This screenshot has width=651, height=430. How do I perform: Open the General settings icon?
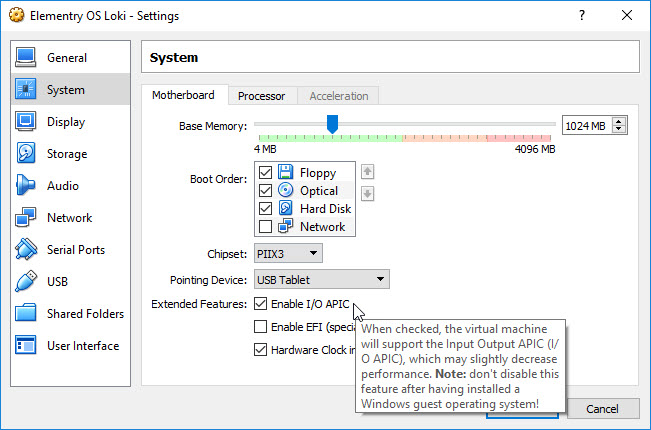[x=26, y=57]
